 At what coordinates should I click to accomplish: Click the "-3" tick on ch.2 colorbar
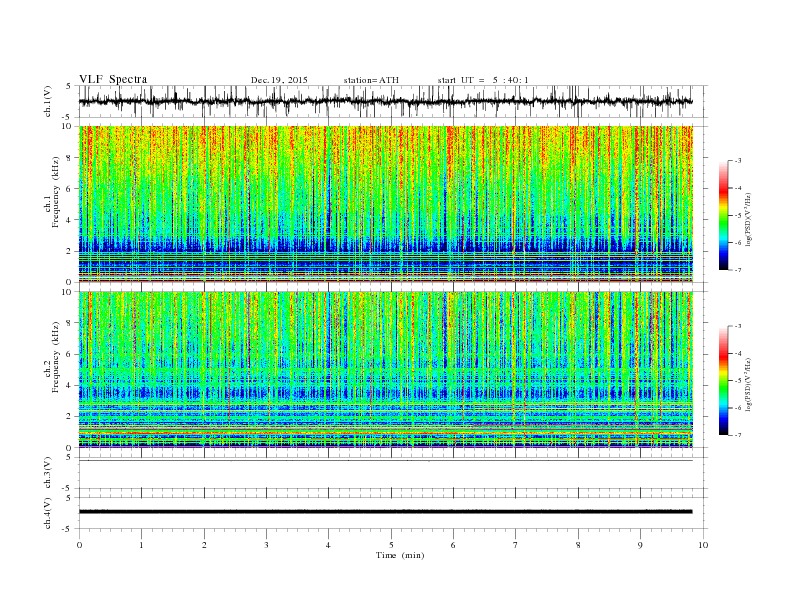point(738,326)
